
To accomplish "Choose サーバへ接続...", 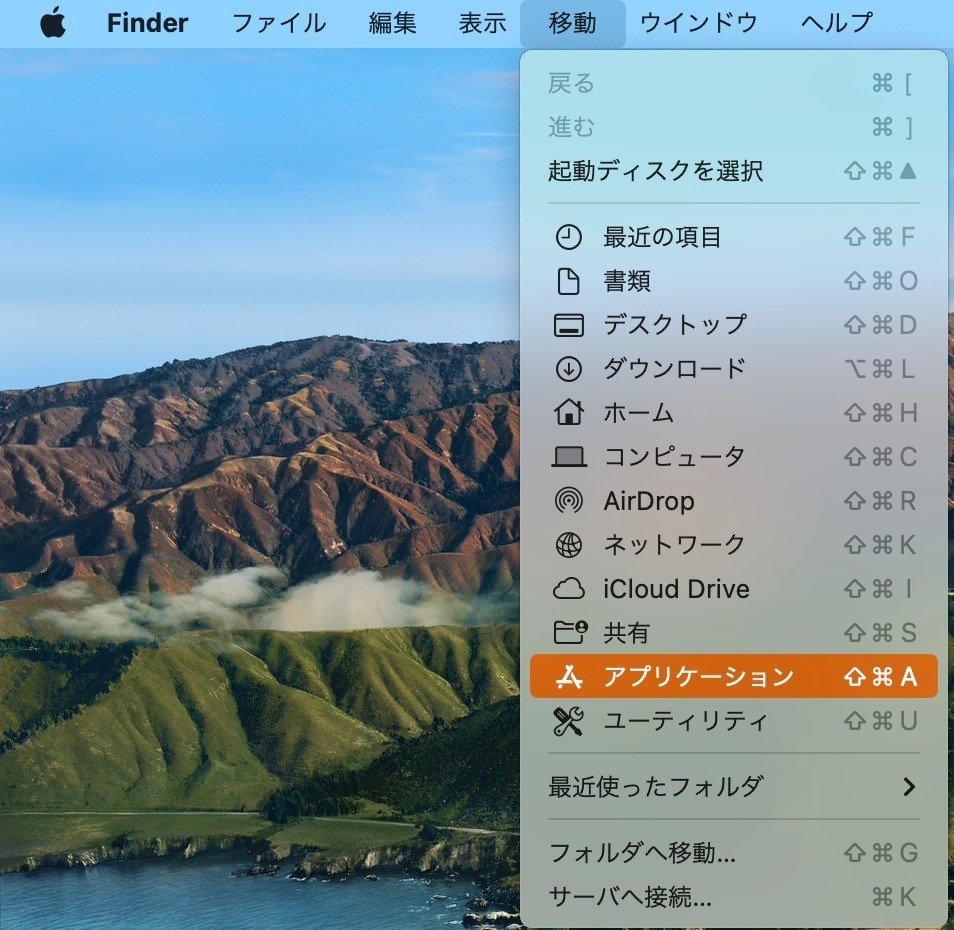I will pos(733,897).
